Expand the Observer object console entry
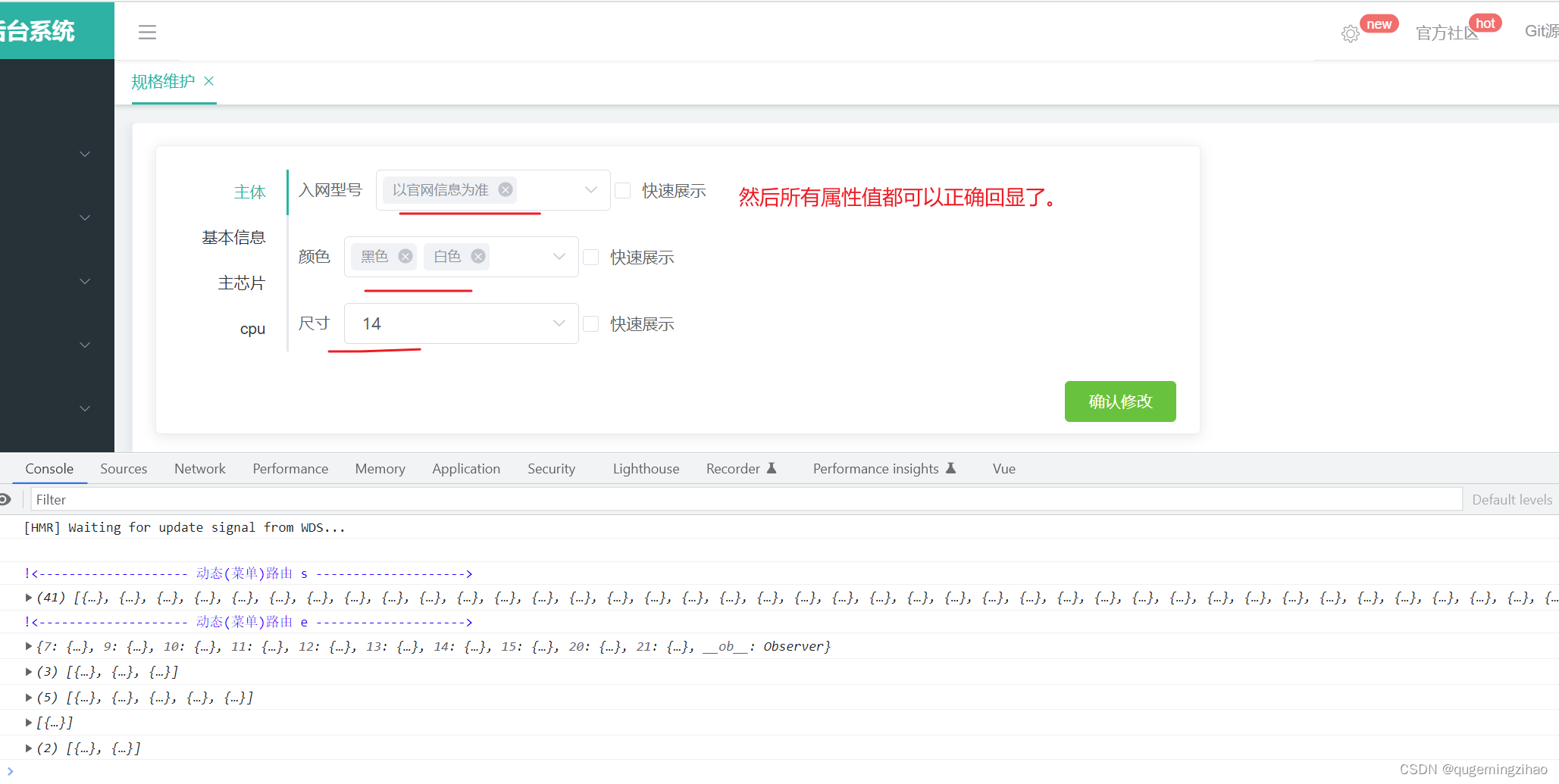 29,646
